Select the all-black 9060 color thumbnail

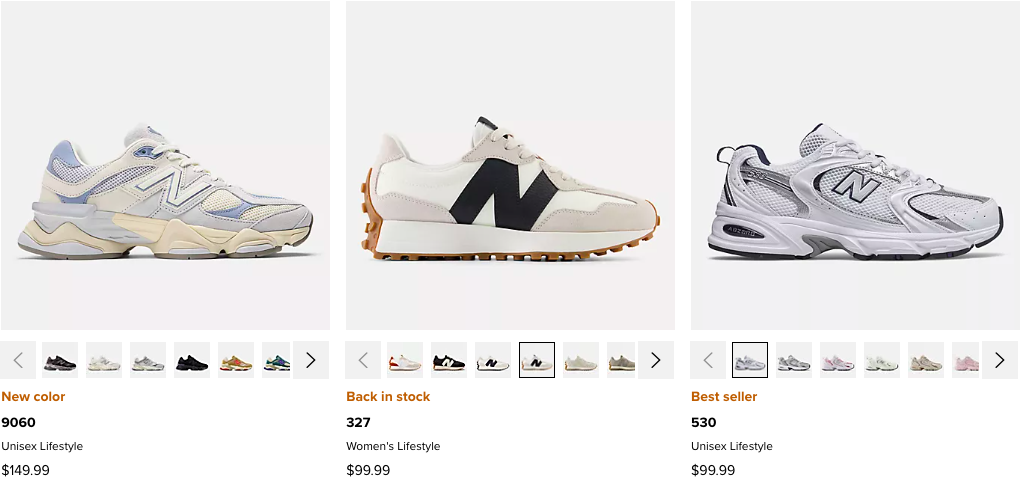point(192,360)
